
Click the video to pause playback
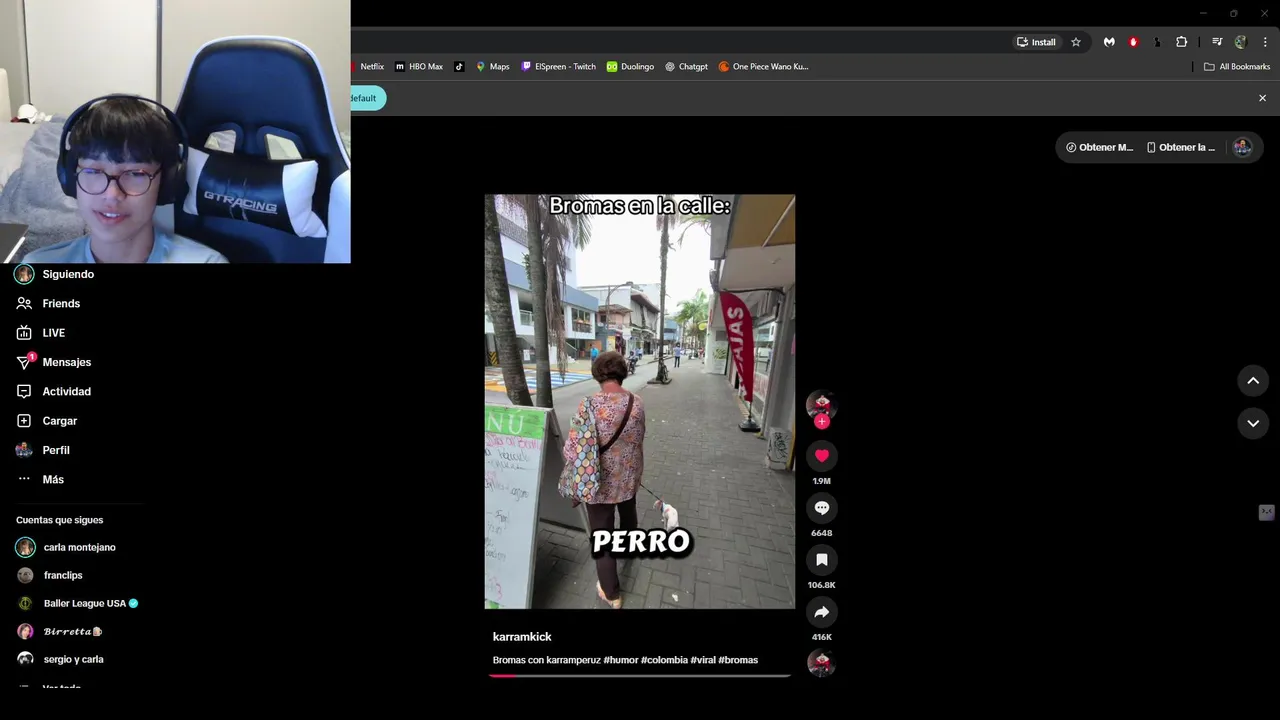click(640, 401)
